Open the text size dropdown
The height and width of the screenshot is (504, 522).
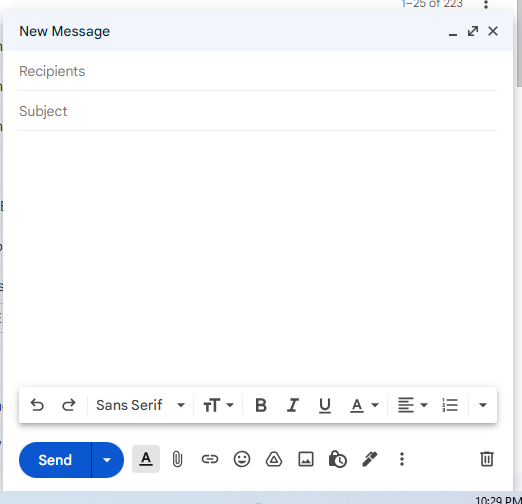(x=218, y=405)
